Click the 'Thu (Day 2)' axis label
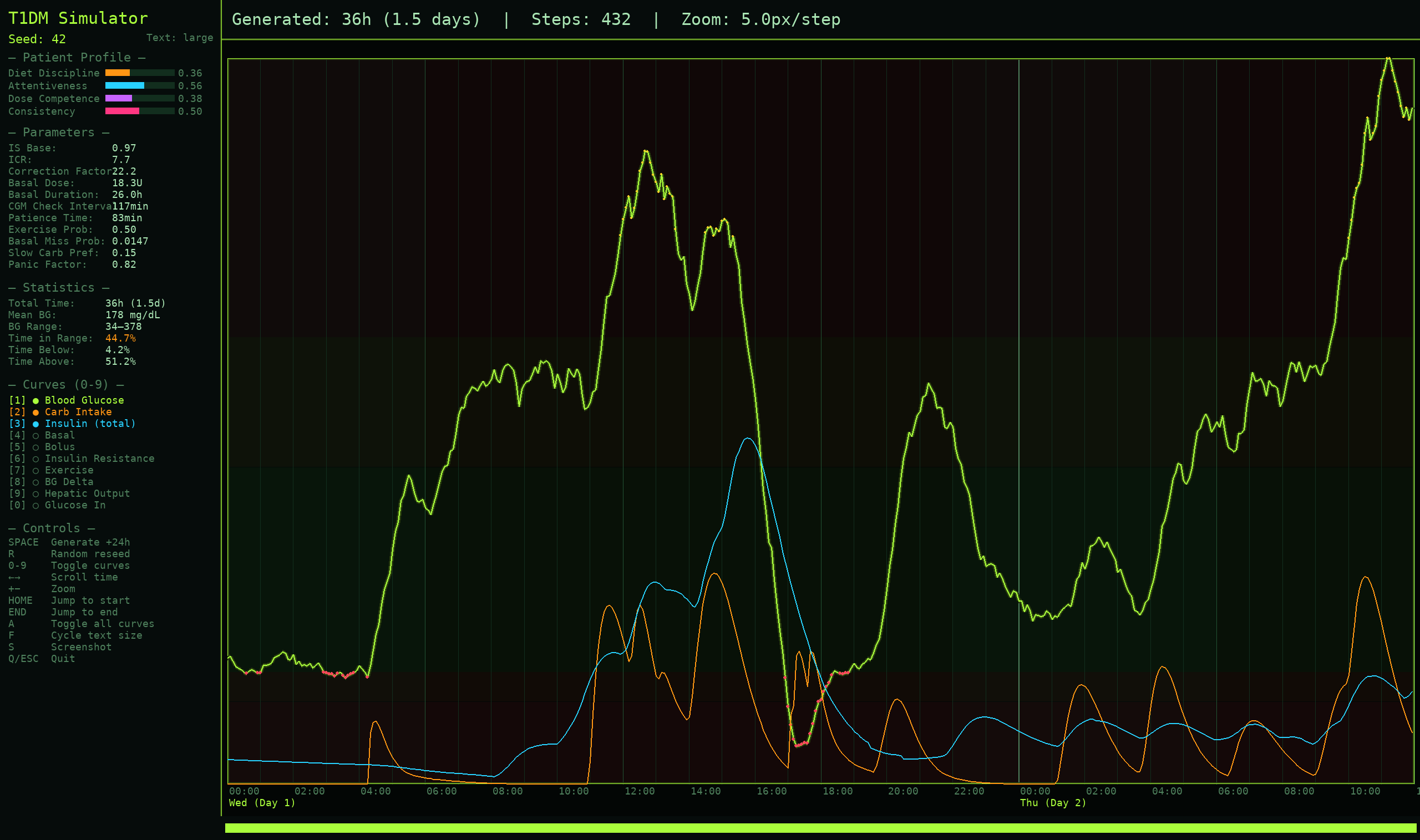This screenshot has width=1420, height=840. (1053, 803)
